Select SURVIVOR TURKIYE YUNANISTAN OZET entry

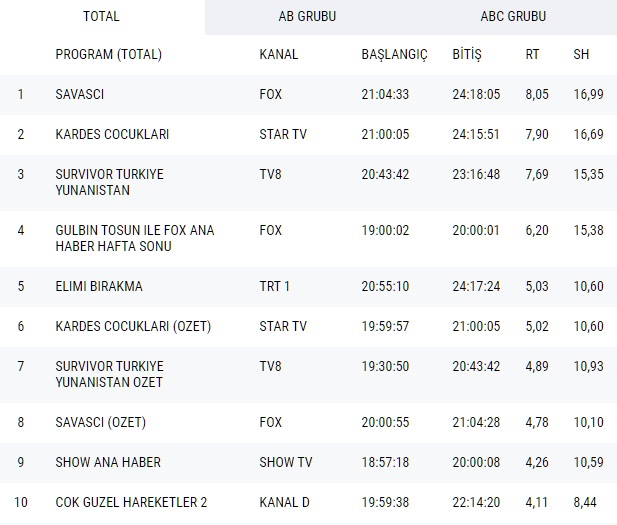(x=109, y=374)
